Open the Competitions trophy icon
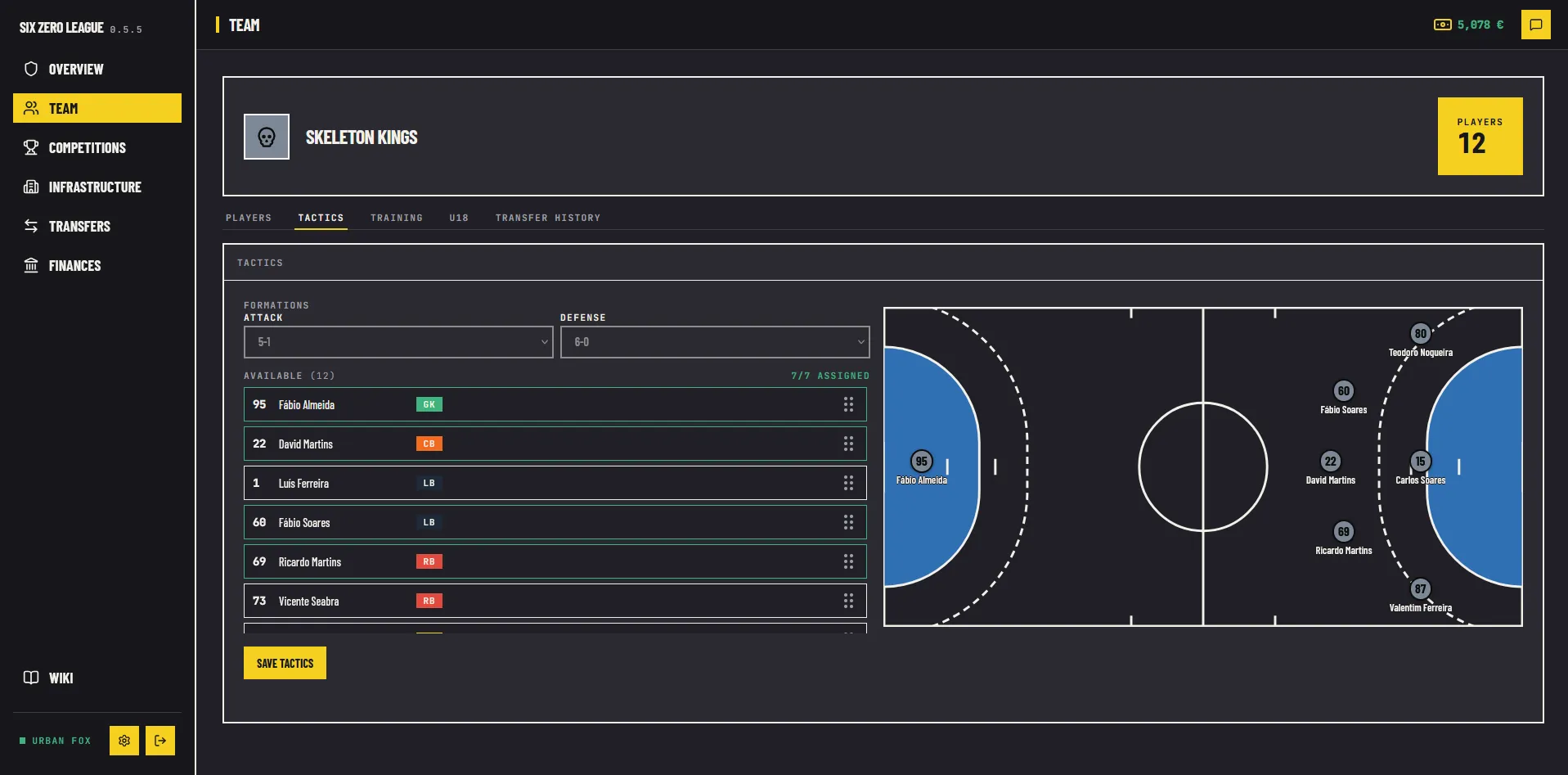The image size is (1568, 775). point(31,147)
